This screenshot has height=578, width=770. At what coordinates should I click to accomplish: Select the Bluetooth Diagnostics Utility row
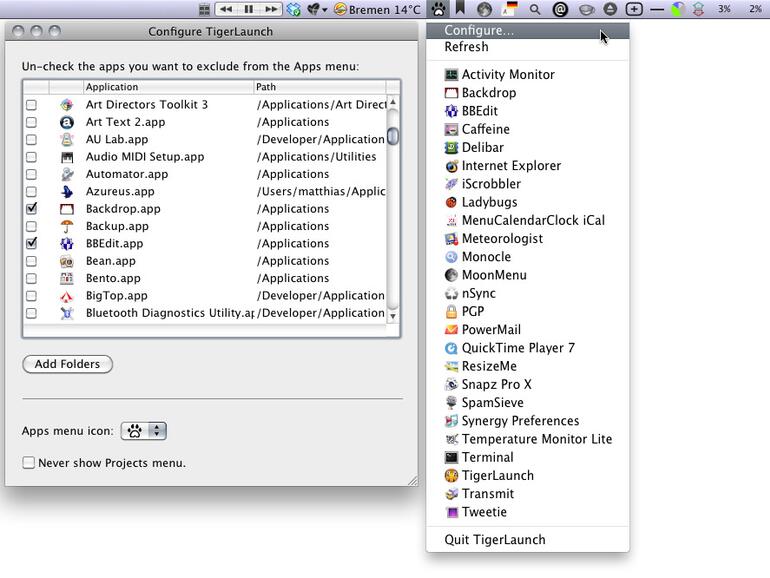click(205, 313)
